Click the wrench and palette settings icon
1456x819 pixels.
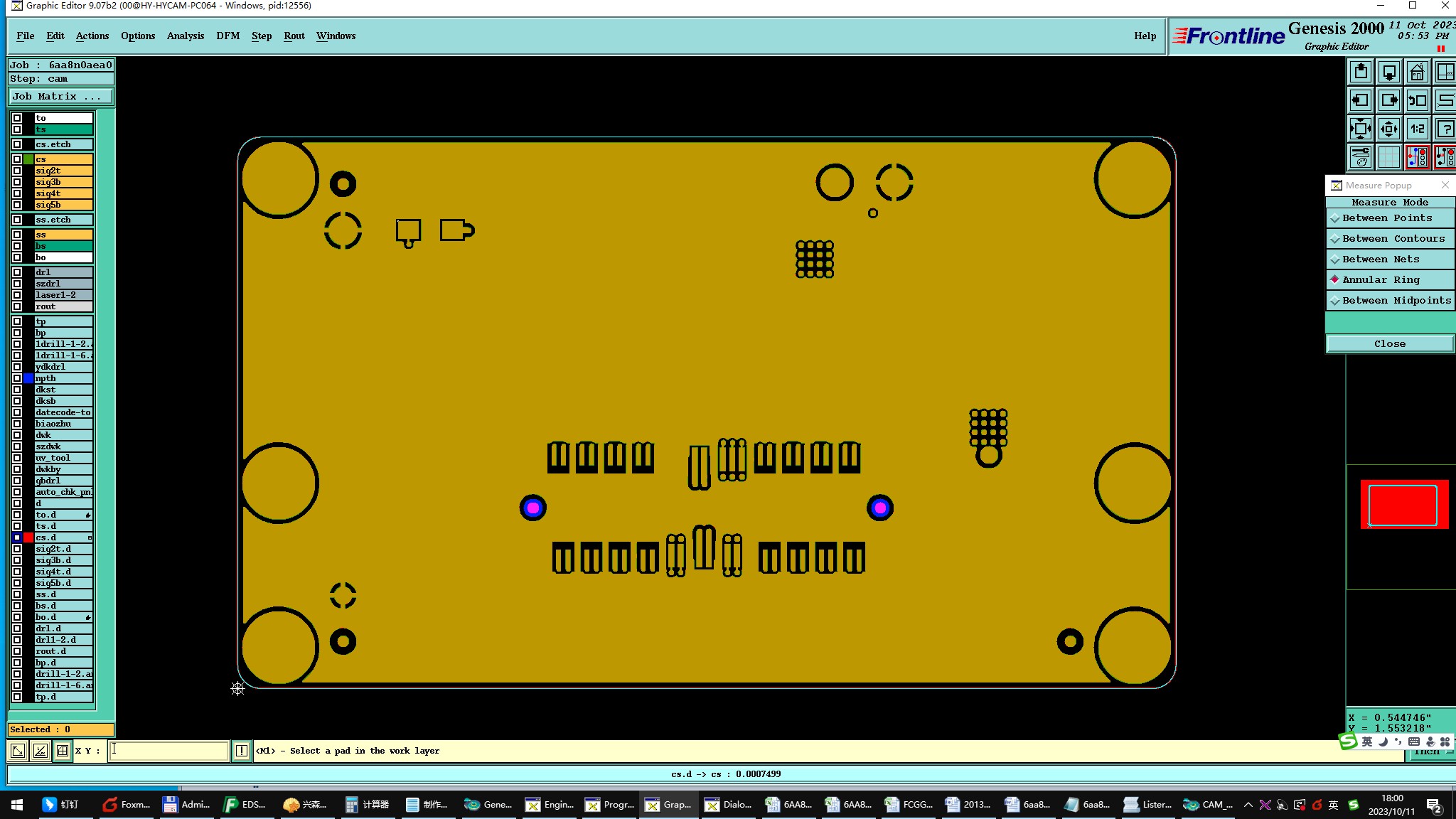click(1361, 156)
